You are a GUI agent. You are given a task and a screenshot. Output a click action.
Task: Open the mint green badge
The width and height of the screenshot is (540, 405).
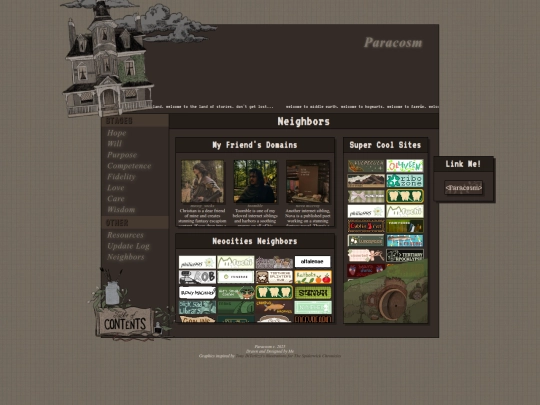click(313, 308)
